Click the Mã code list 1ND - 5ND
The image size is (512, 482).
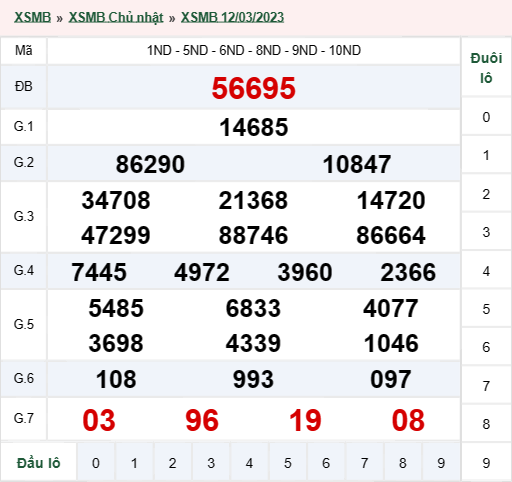coord(254,51)
